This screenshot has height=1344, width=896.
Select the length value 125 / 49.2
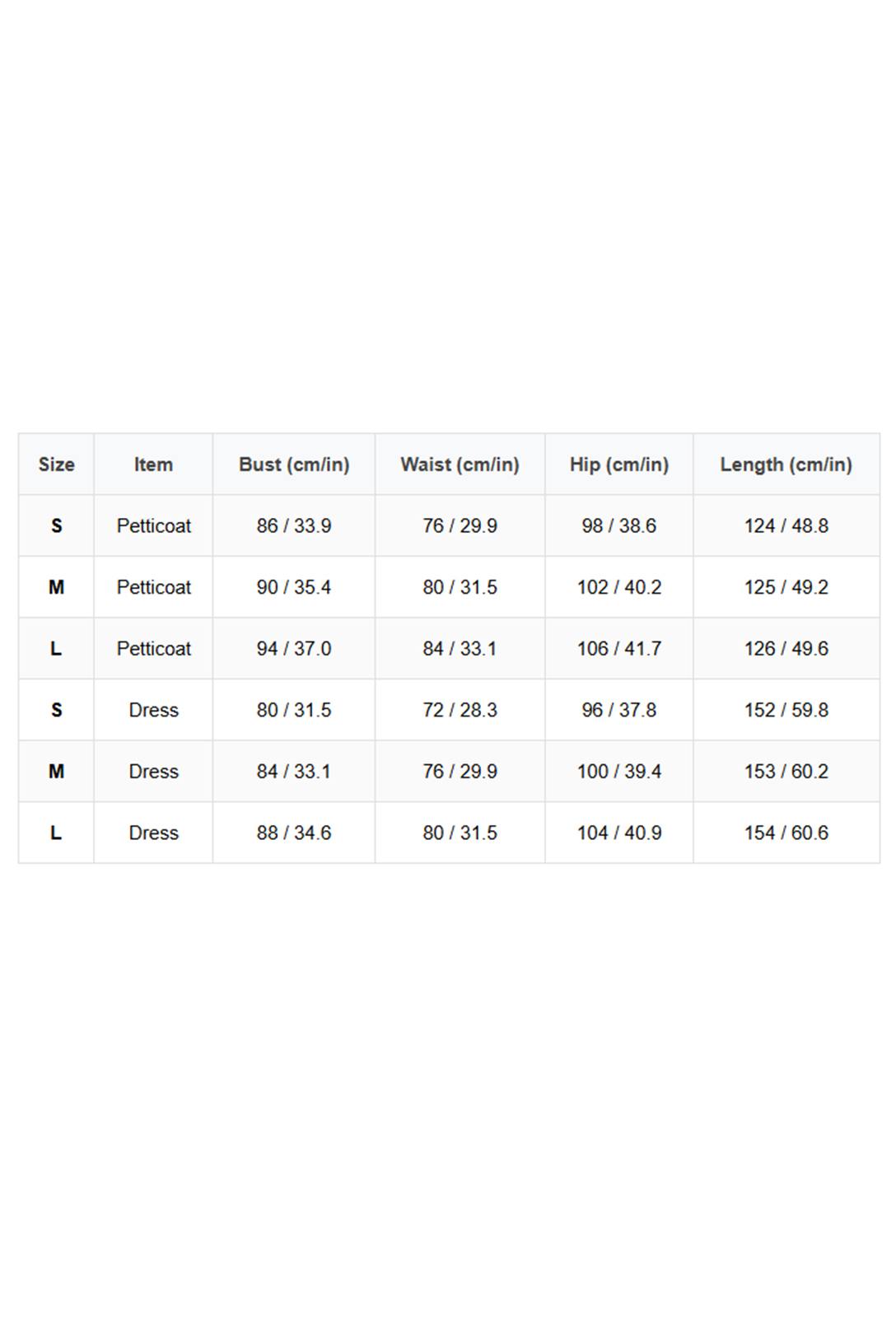(x=786, y=587)
